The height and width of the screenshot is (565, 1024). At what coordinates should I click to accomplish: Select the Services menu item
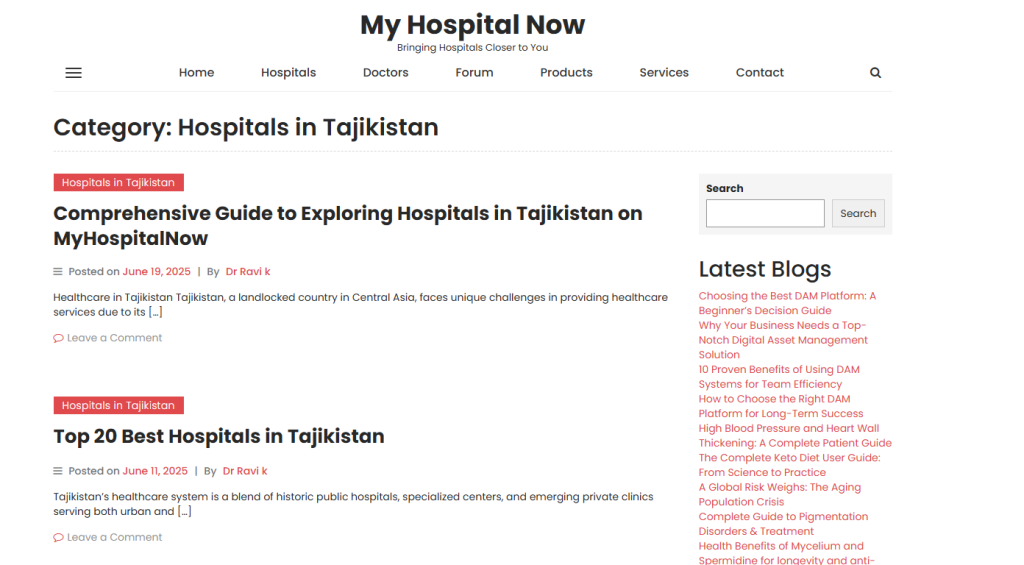click(x=664, y=73)
